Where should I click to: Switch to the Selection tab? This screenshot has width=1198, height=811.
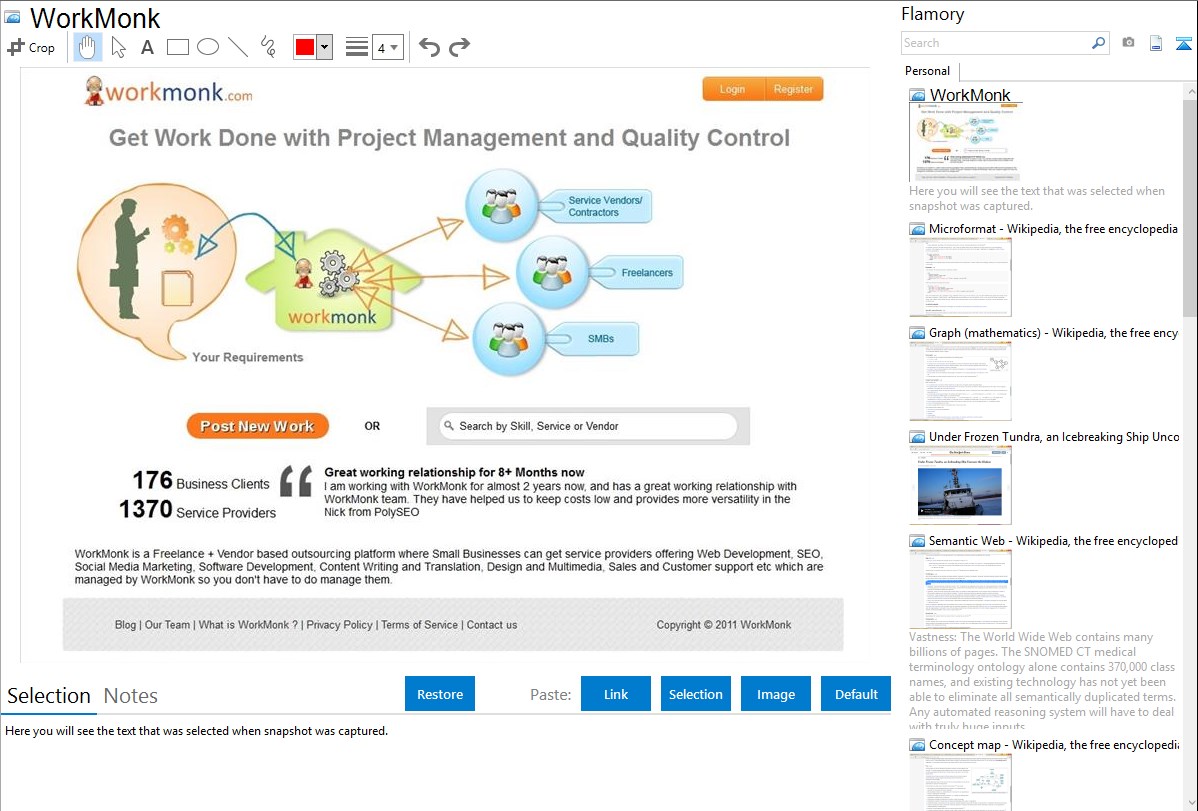coord(49,696)
